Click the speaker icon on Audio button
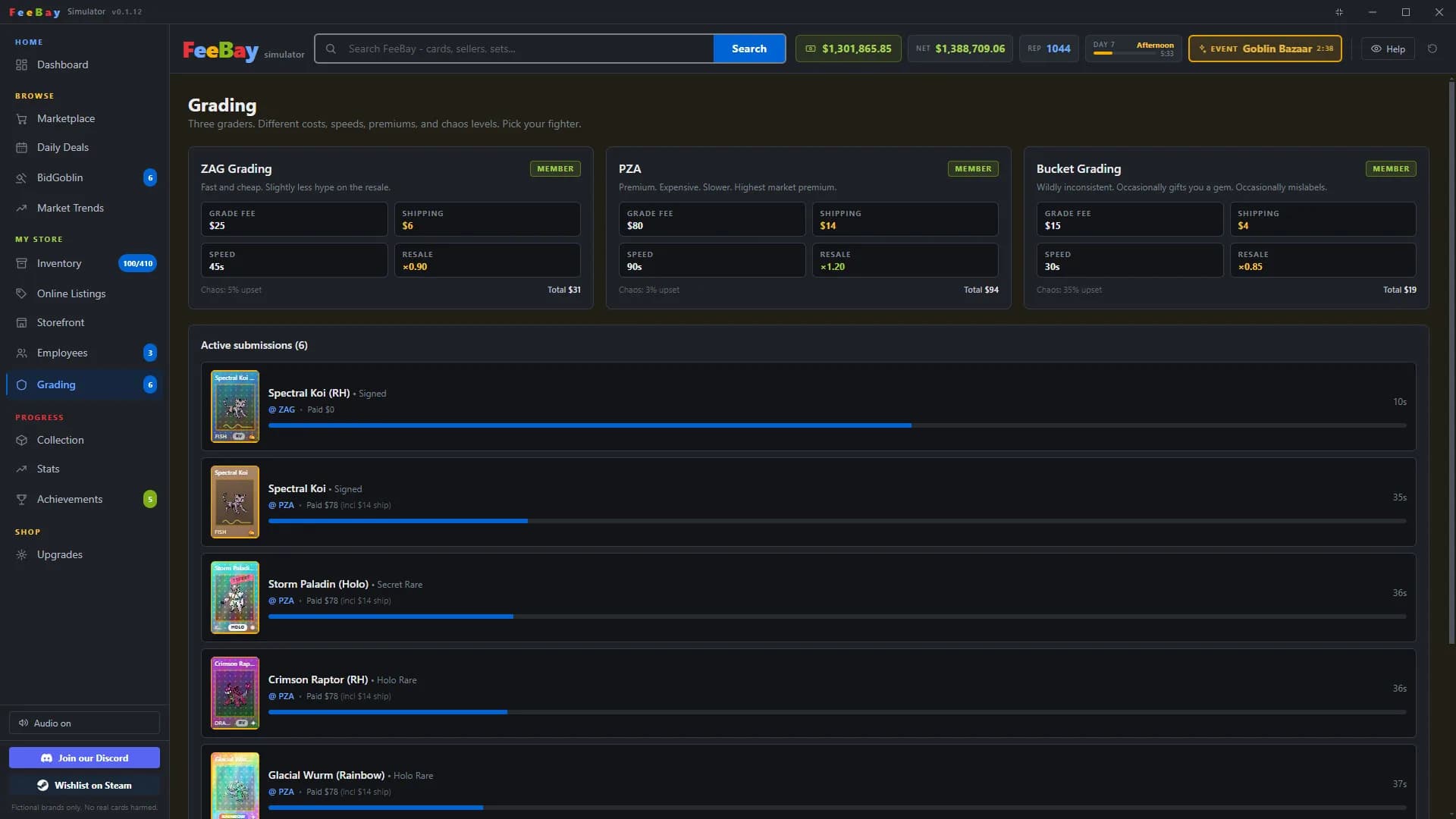Viewport: 1456px width, 819px height. [x=24, y=723]
